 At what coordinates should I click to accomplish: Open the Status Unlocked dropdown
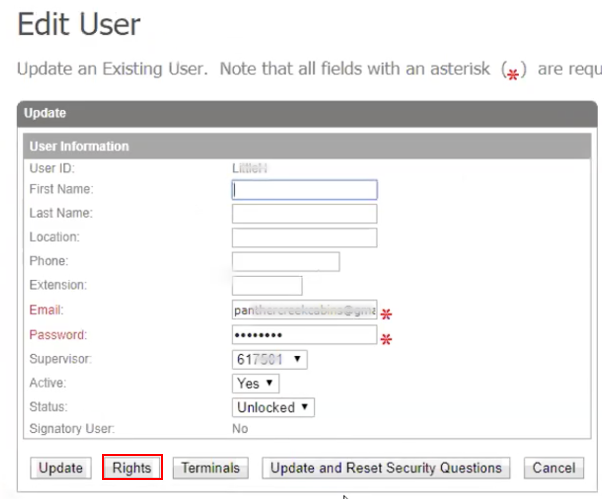click(x=274, y=407)
